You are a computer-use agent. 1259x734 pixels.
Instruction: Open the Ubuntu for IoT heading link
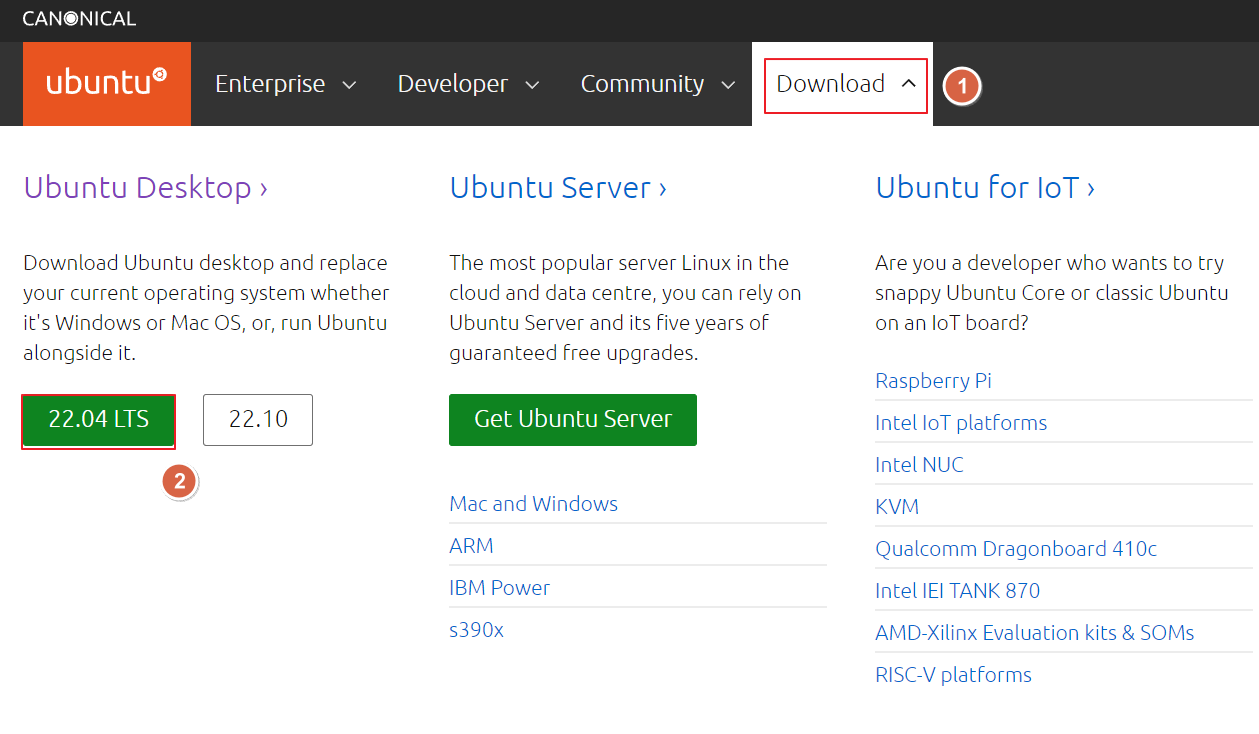pyautogui.click(x=985, y=188)
